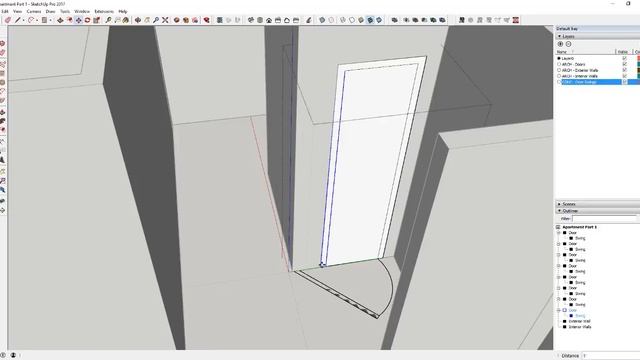This screenshot has height=360, width=640.
Task: Select the Shapes rectangle tool
Action: tap(44, 20)
